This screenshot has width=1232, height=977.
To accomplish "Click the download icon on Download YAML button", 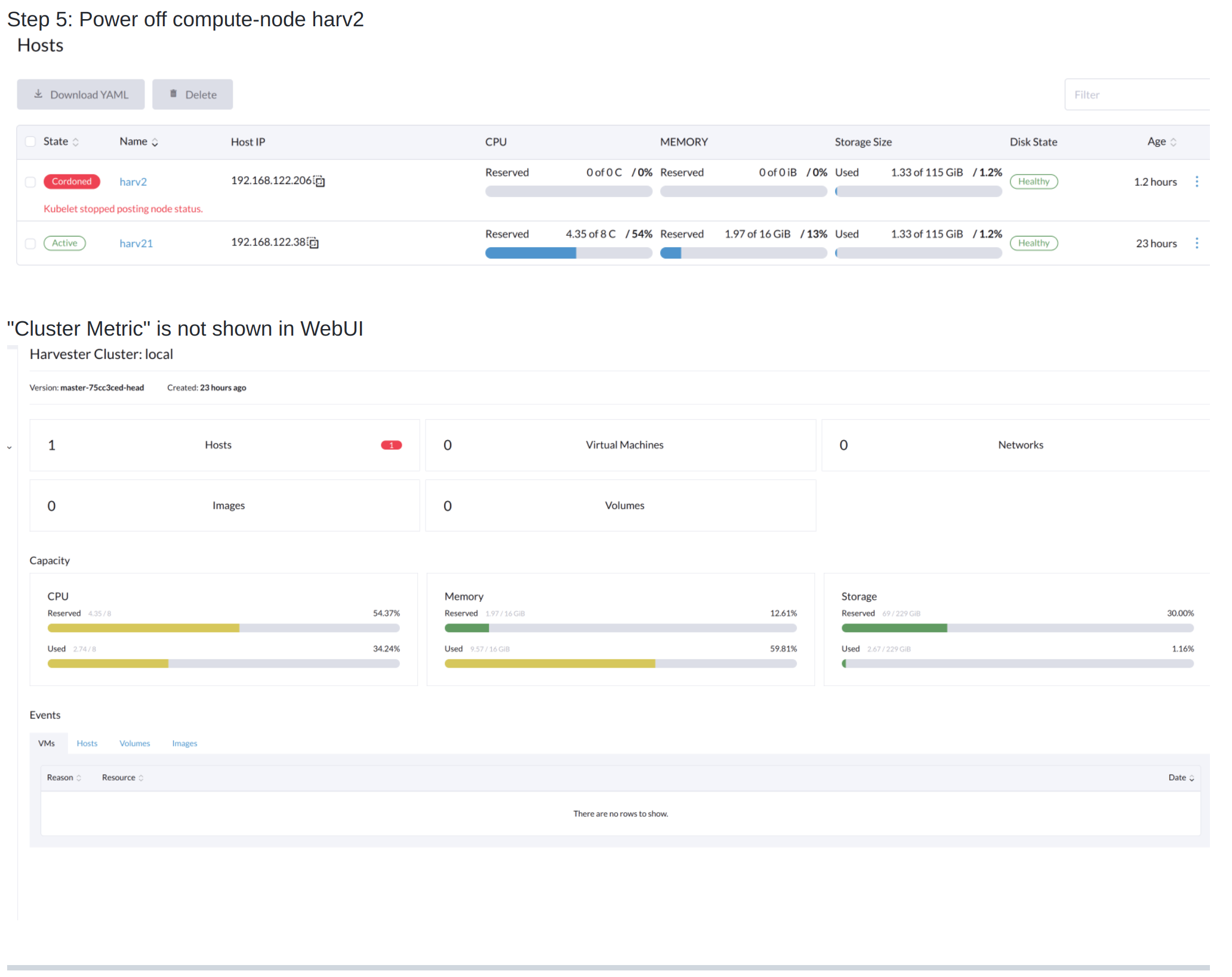I will (38, 94).
